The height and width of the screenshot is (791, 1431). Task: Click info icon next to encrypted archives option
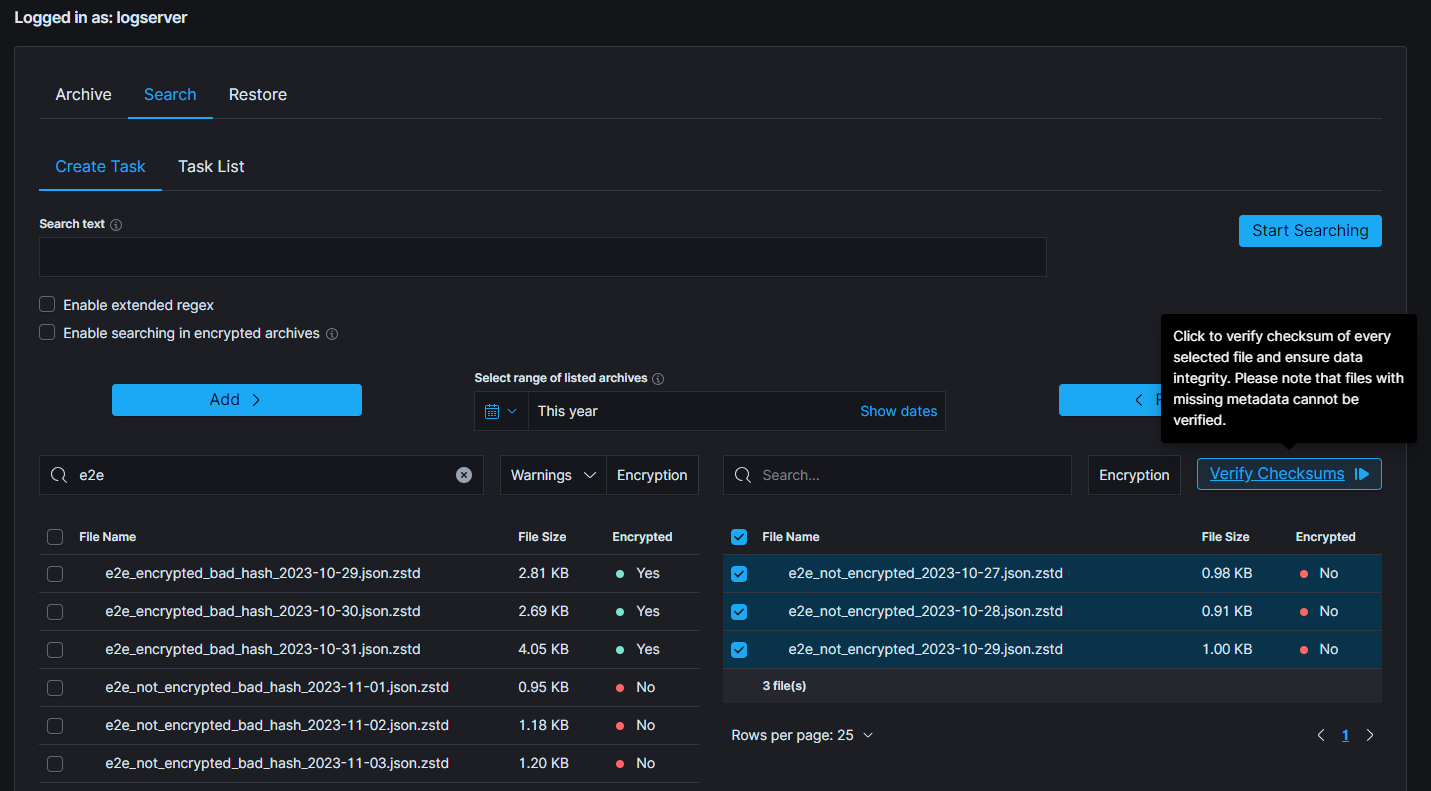pos(332,334)
